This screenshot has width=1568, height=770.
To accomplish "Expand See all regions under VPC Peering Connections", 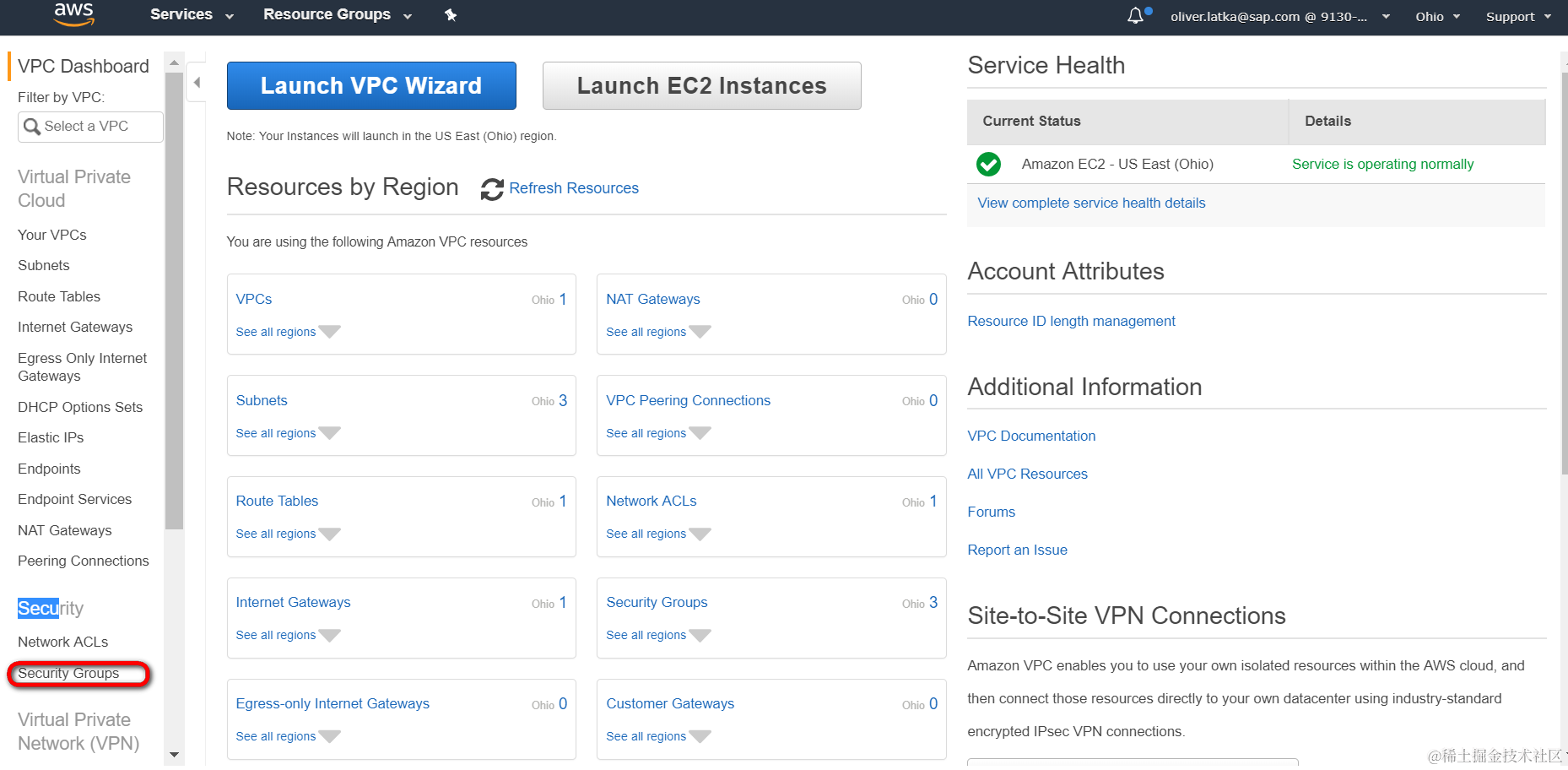I will coord(658,433).
